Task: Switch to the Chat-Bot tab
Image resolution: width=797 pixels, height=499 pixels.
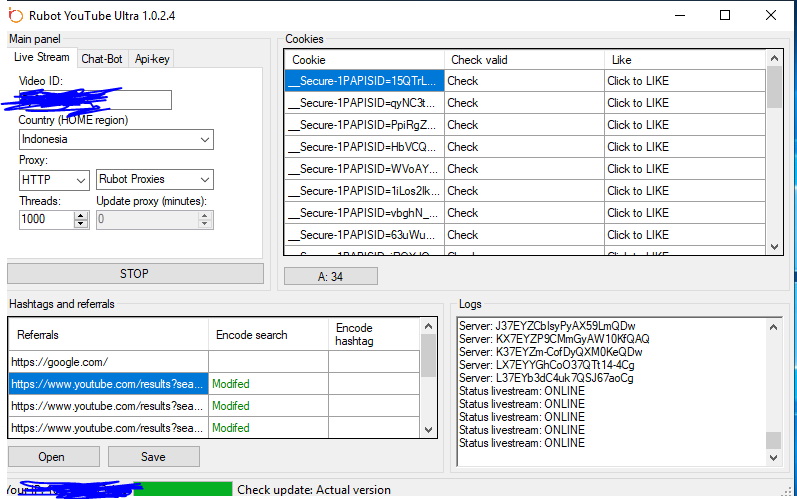Action: 101,59
